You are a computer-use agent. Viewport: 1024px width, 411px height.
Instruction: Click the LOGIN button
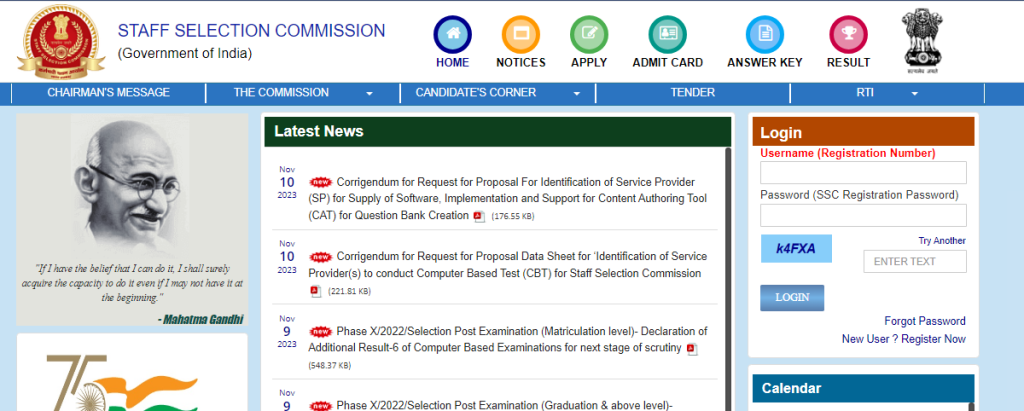792,298
